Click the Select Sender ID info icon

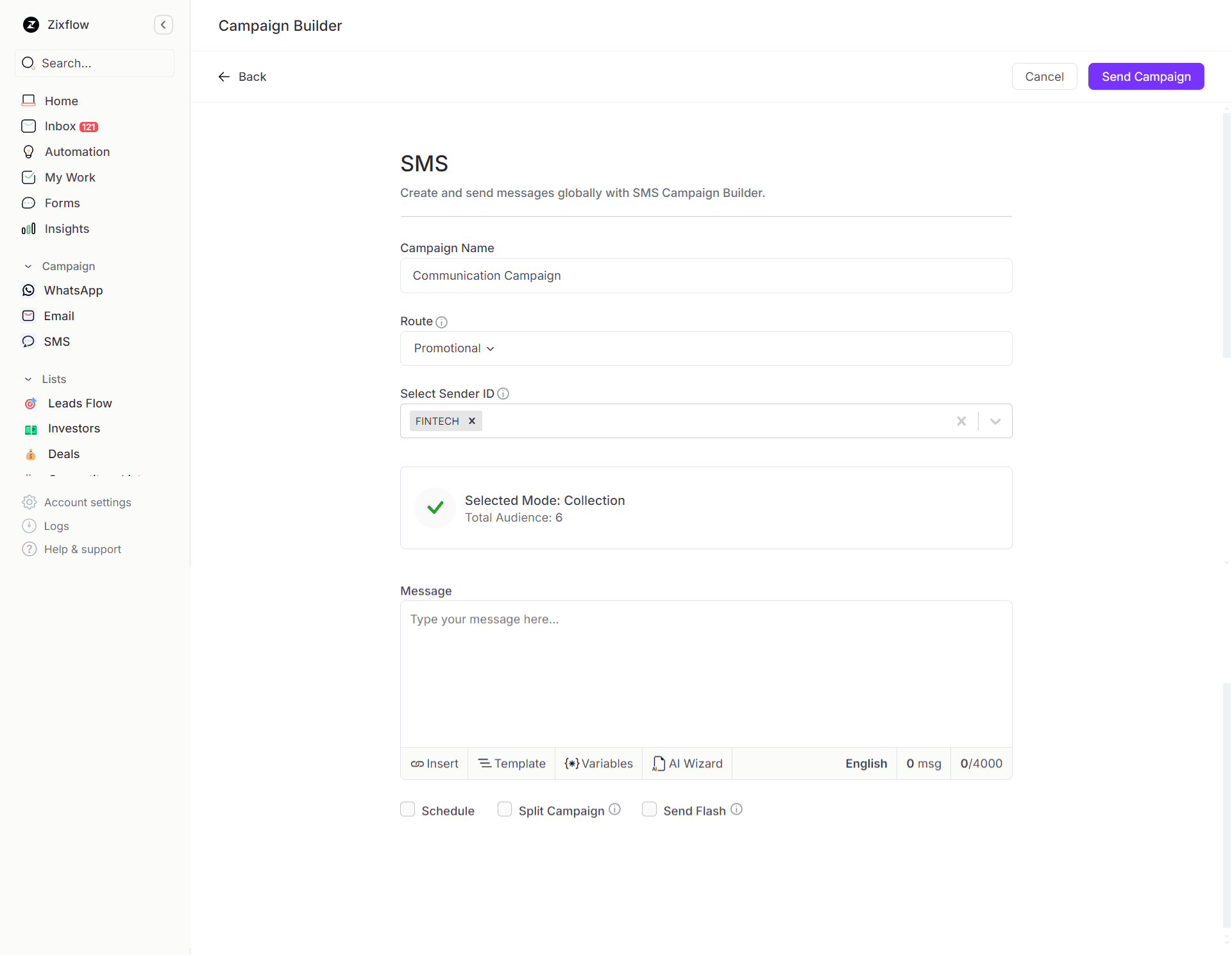pos(503,394)
